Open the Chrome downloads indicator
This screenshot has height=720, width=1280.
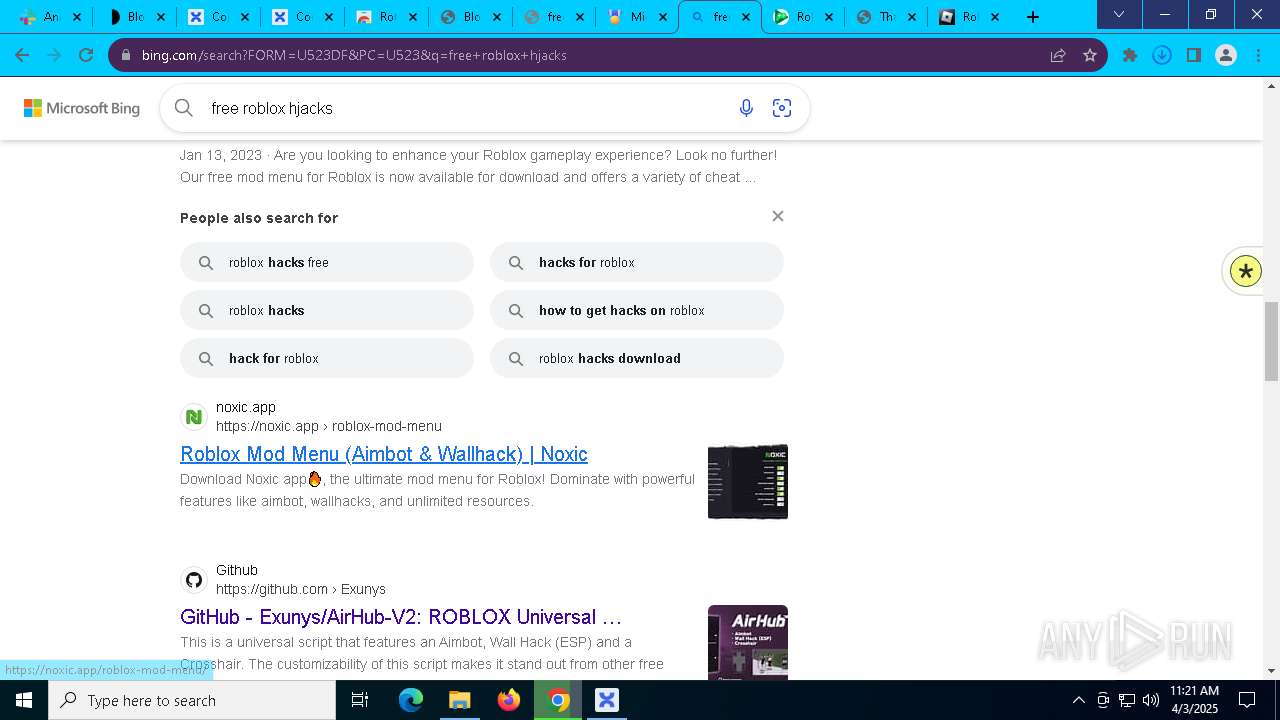click(1162, 55)
